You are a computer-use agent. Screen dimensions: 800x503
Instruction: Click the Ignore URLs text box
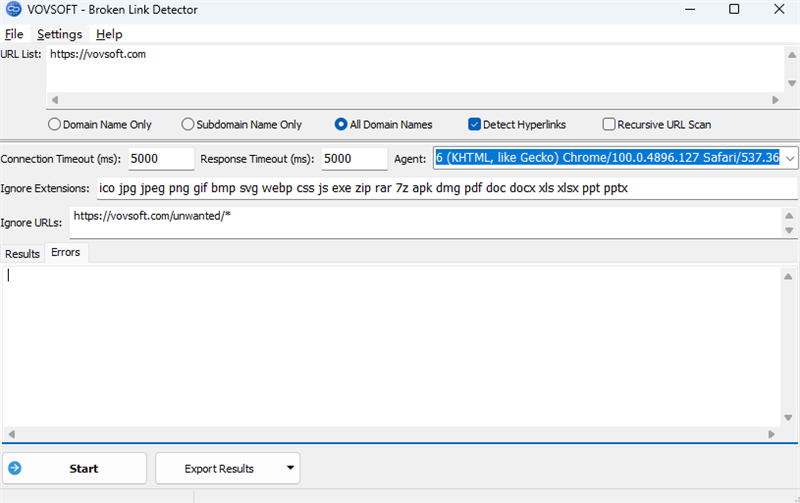click(425, 222)
